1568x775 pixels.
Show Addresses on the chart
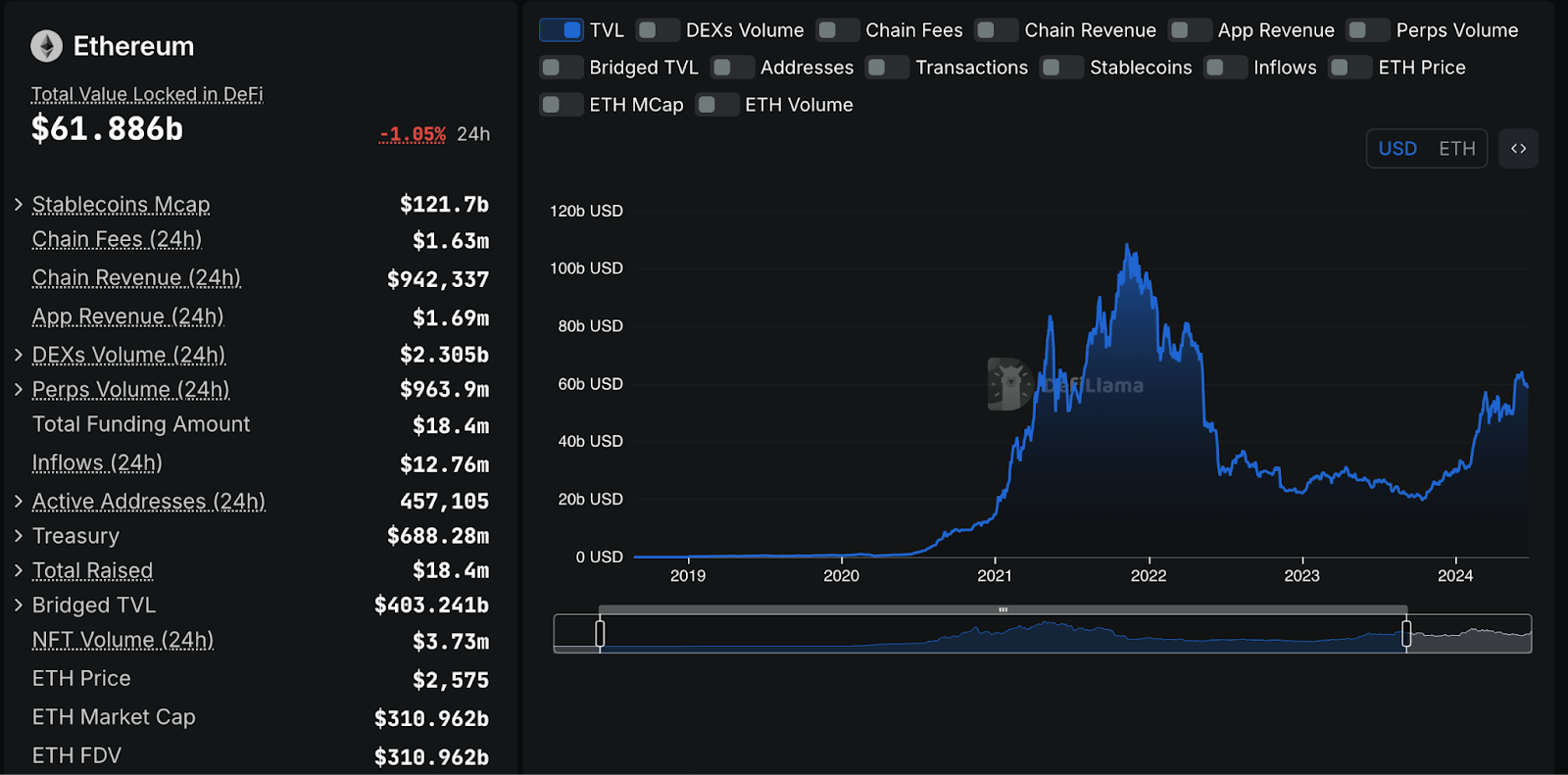pos(732,68)
